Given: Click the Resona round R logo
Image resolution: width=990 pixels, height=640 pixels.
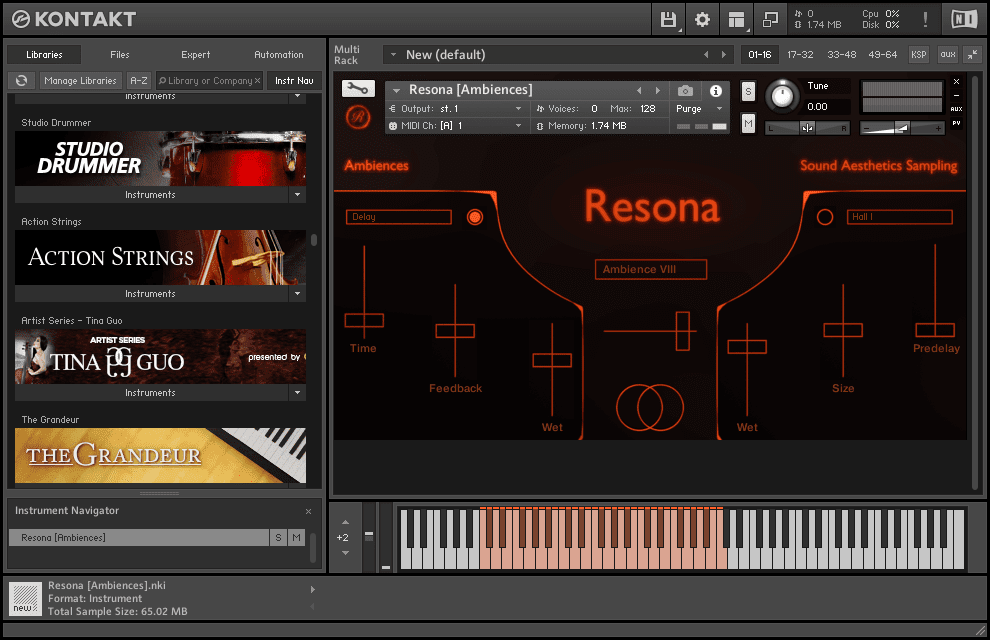Looking at the screenshot, I should tap(358, 117).
